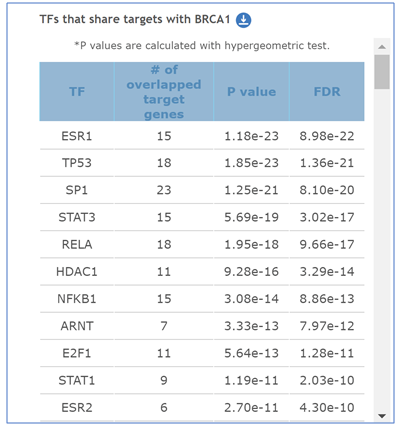
Task: Click the vertical scrollbar thumb
Action: pos(382,72)
